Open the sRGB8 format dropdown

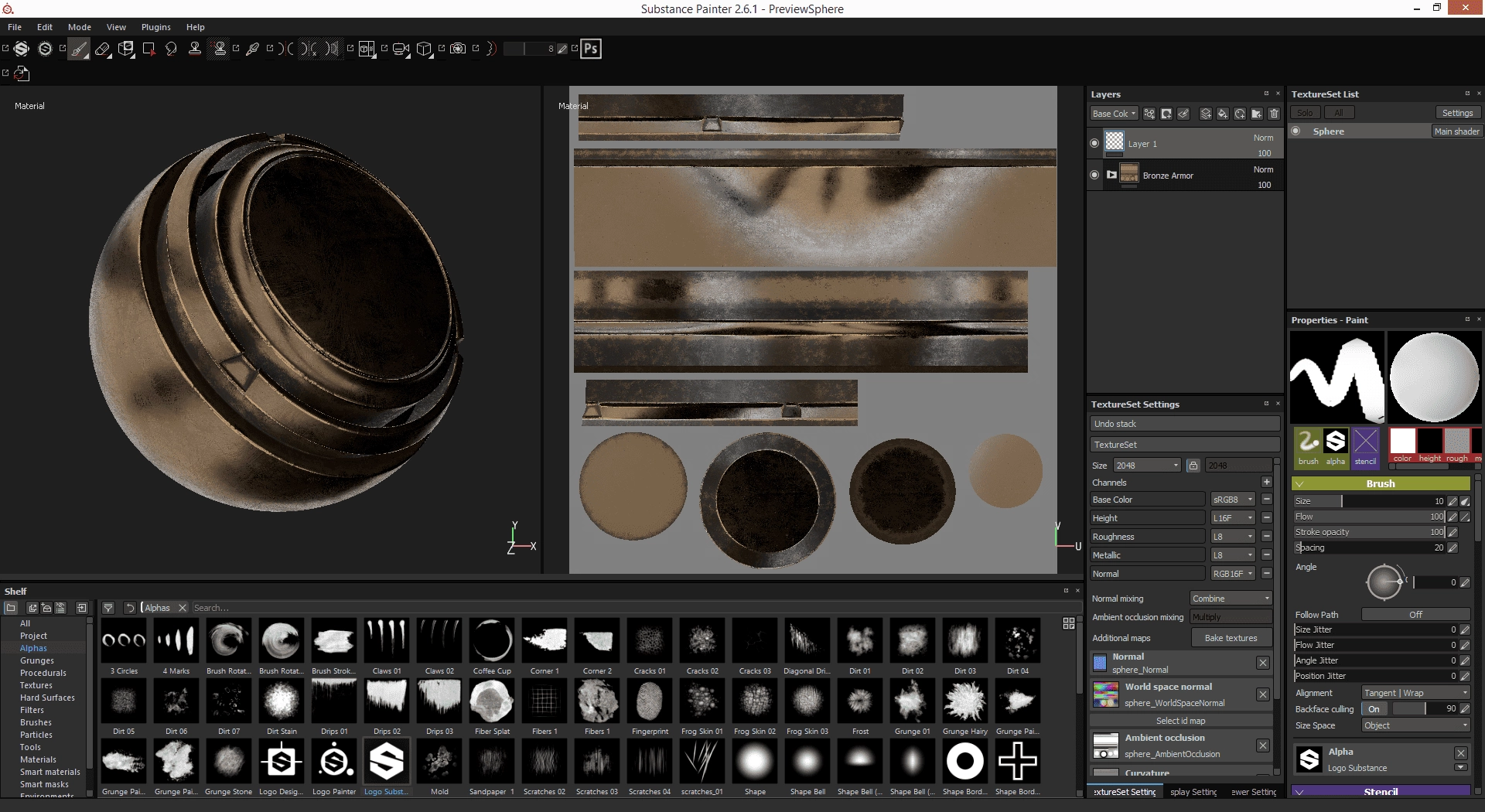pos(1233,500)
